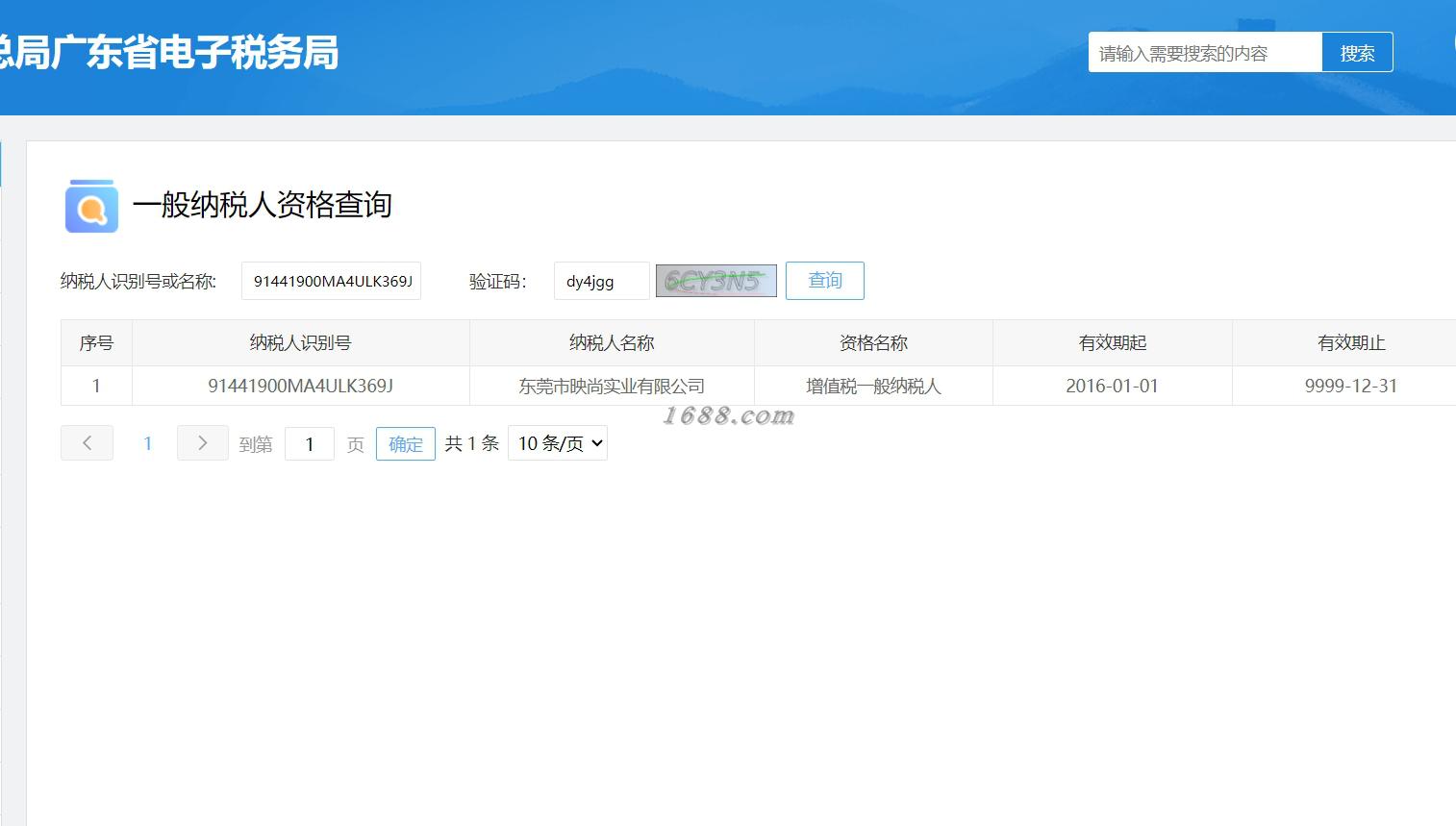Focus the 纳税人识别号或名称 input field
The width and height of the screenshot is (1456, 826).
point(331,281)
